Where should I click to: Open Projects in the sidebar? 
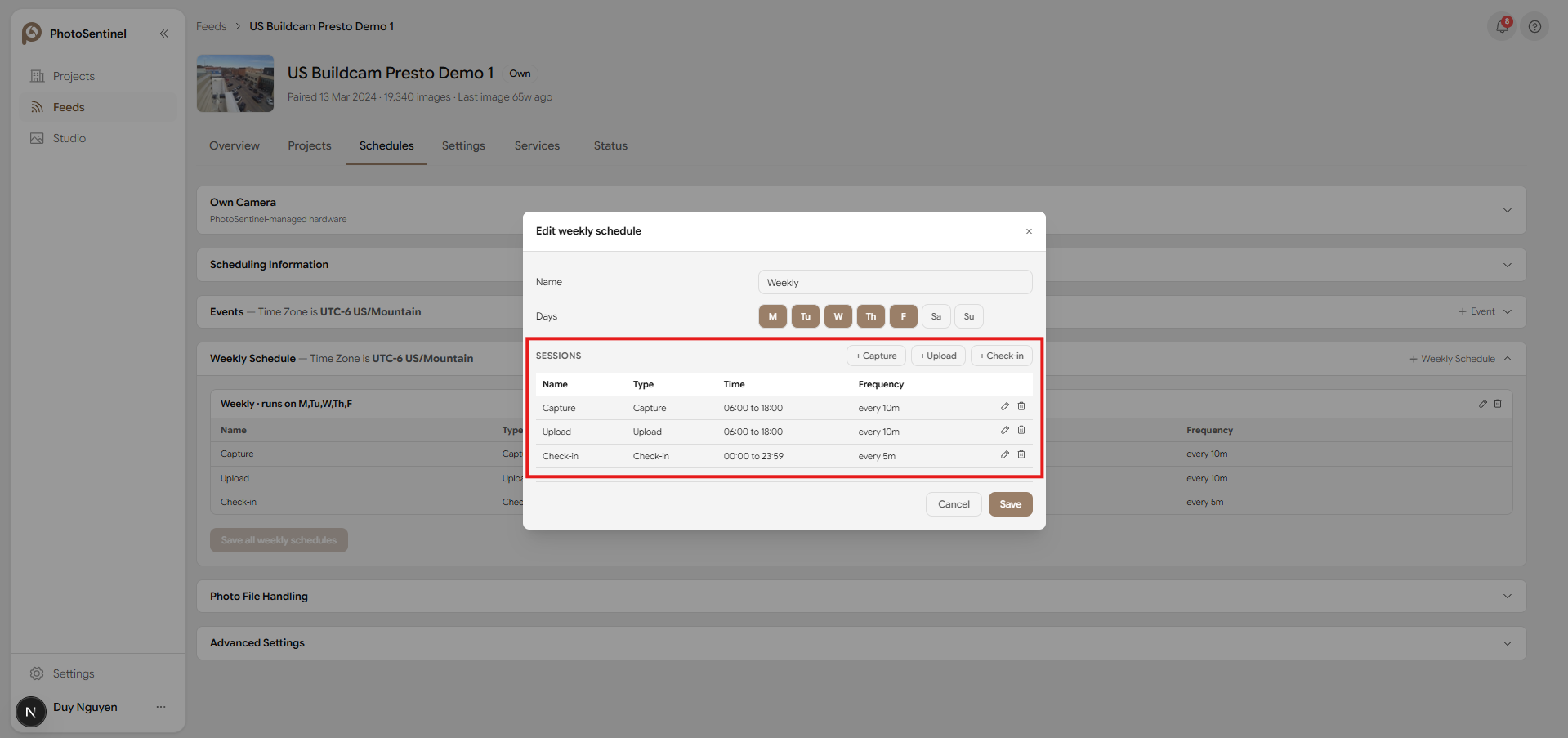click(98, 76)
